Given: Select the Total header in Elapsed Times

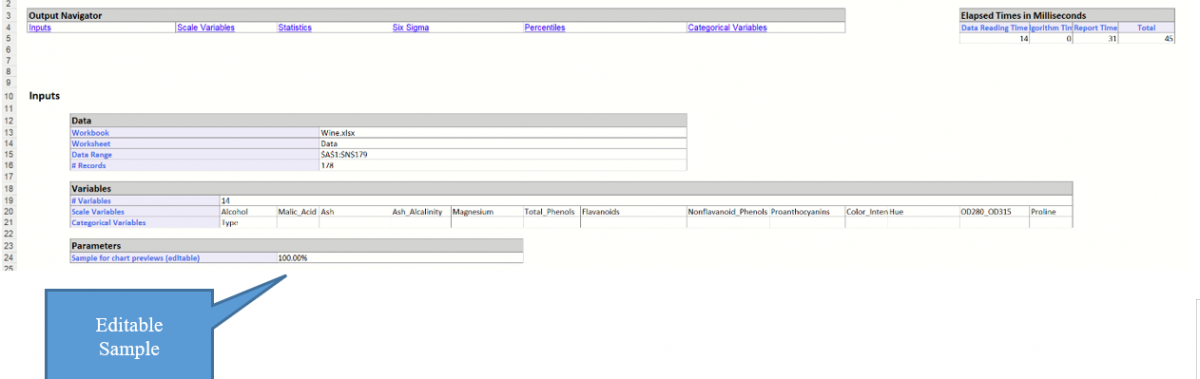Looking at the screenshot, I should click(x=1146, y=28).
